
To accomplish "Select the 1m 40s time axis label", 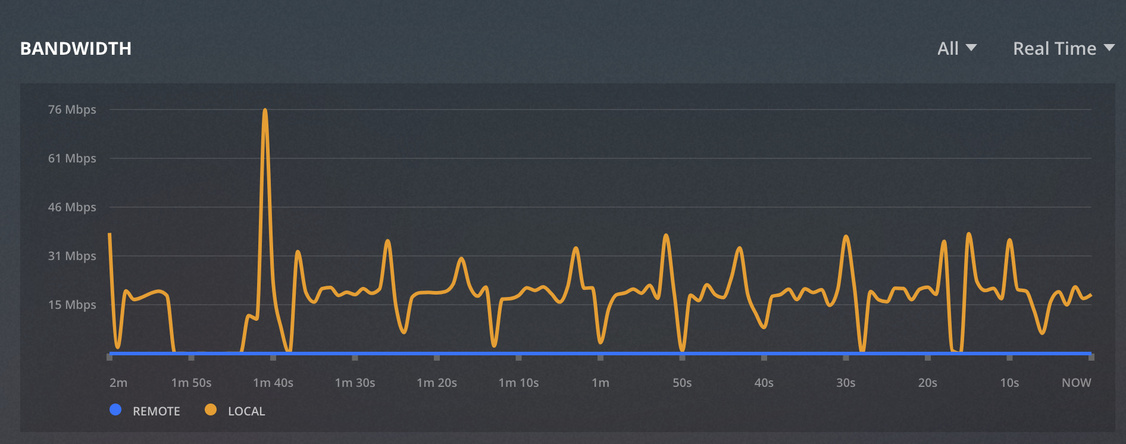I will (x=273, y=383).
